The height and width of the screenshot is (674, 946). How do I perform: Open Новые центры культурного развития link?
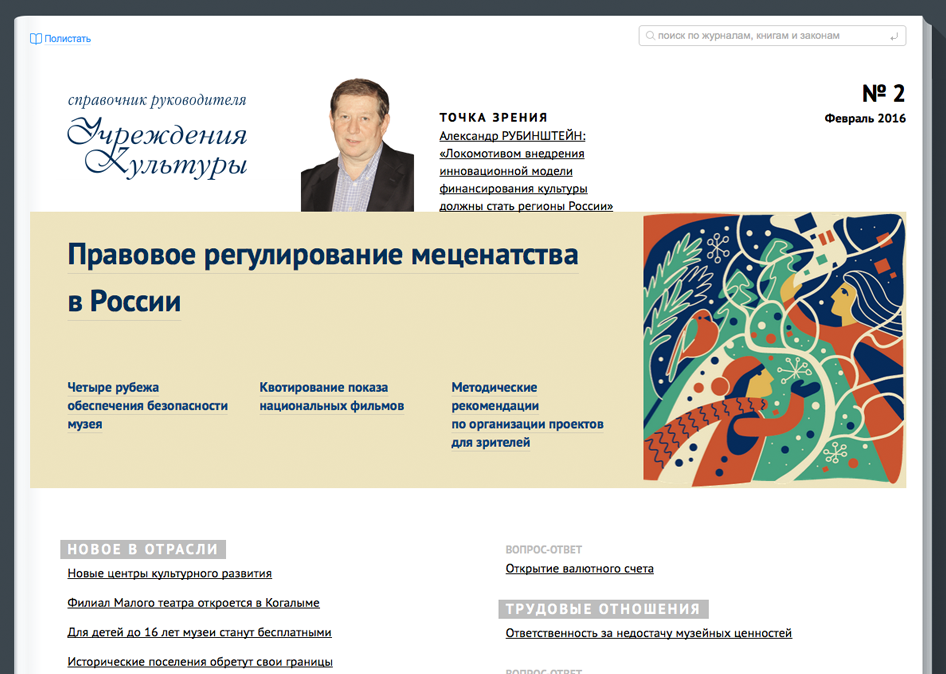pos(169,574)
